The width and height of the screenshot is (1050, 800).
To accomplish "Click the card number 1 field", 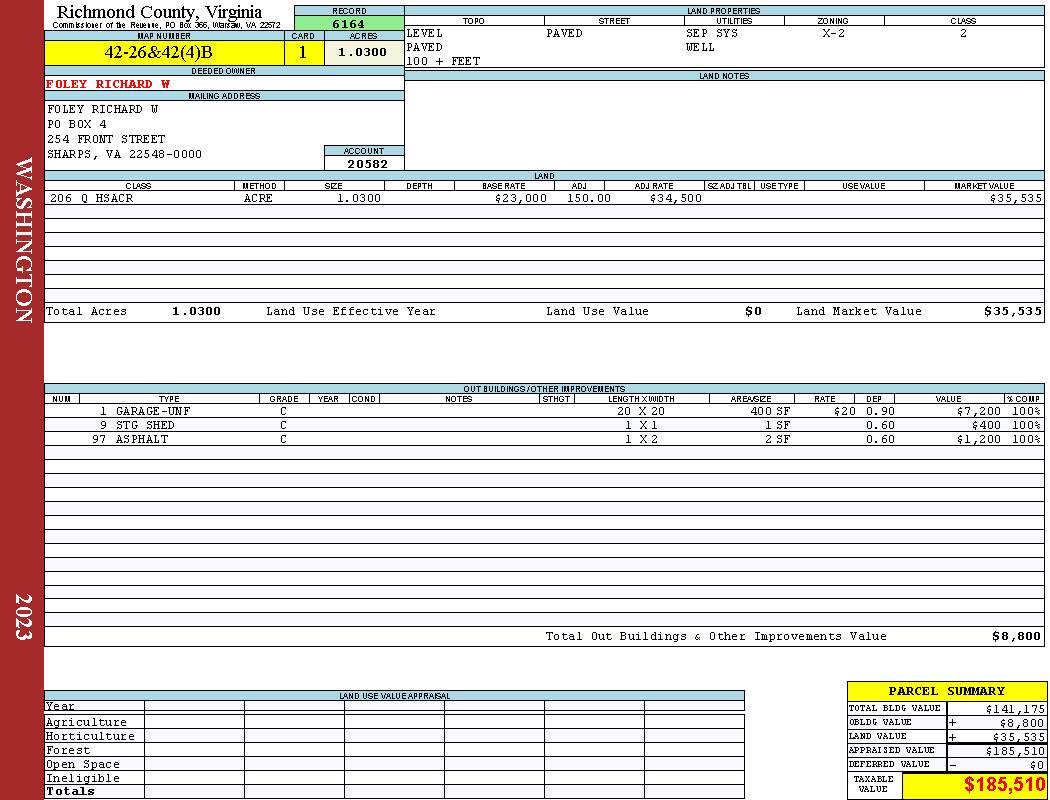I will [x=303, y=52].
